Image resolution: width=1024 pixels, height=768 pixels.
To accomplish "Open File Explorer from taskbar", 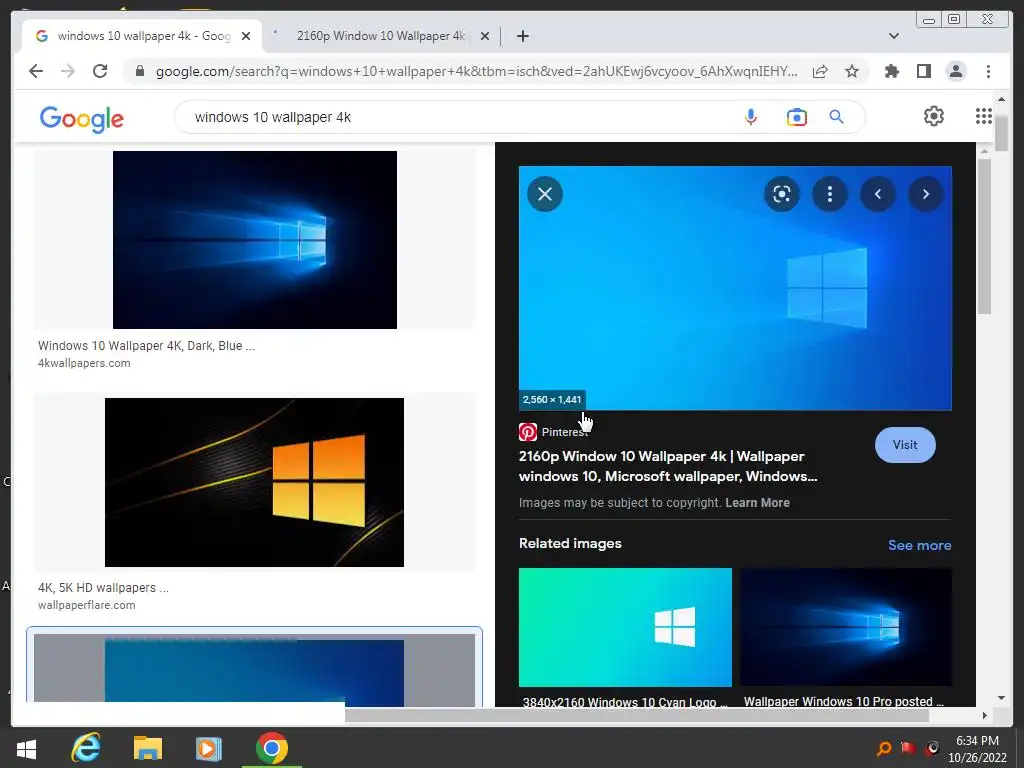I will click(x=148, y=748).
